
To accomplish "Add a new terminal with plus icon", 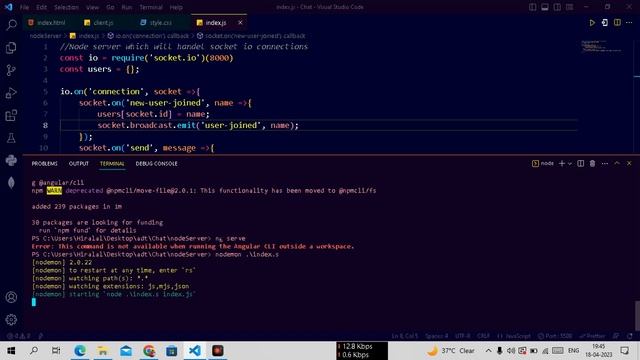I will pos(562,163).
